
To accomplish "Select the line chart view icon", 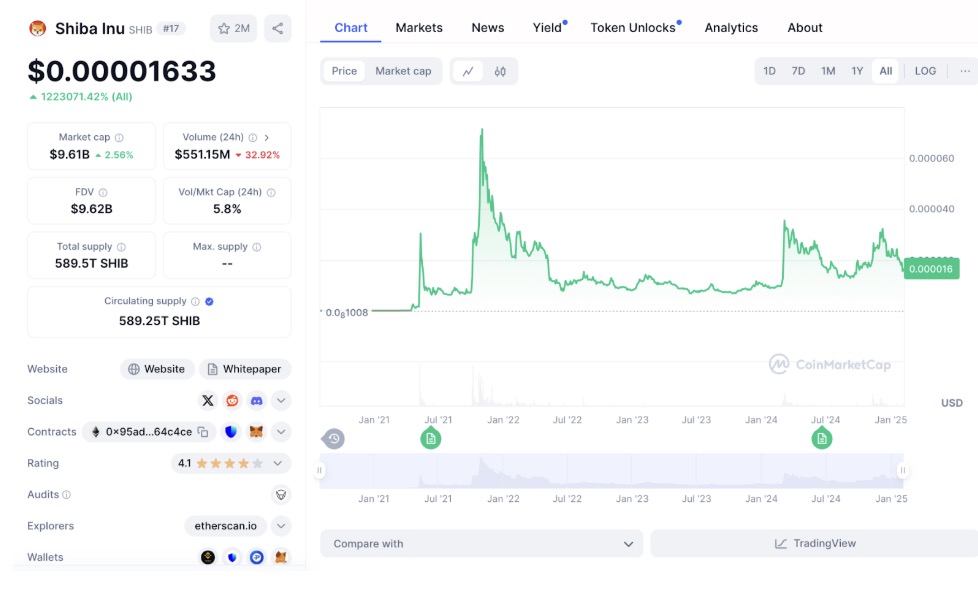I will coord(467,71).
